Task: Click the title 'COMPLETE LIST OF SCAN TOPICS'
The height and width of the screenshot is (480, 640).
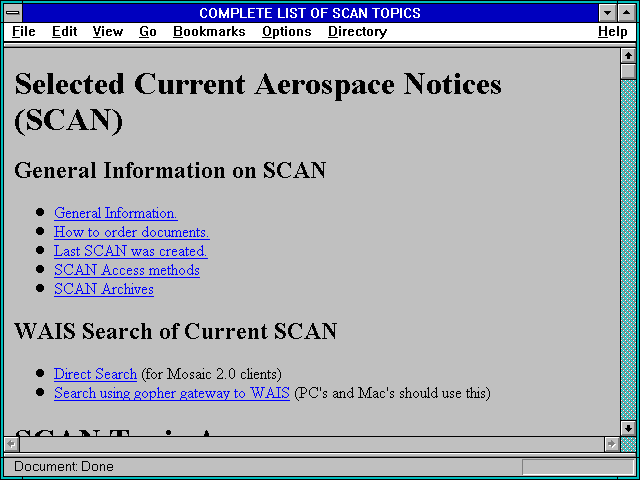Action: (310, 13)
